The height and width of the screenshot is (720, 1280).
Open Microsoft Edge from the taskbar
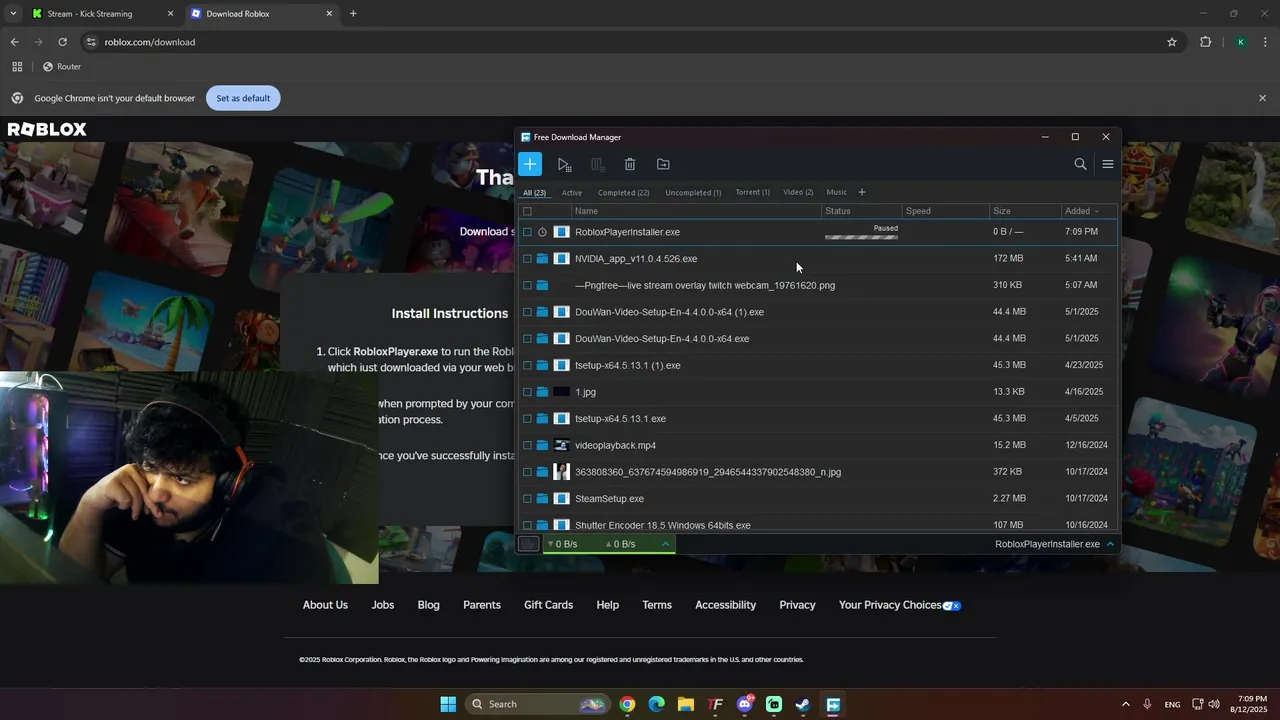(x=657, y=704)
